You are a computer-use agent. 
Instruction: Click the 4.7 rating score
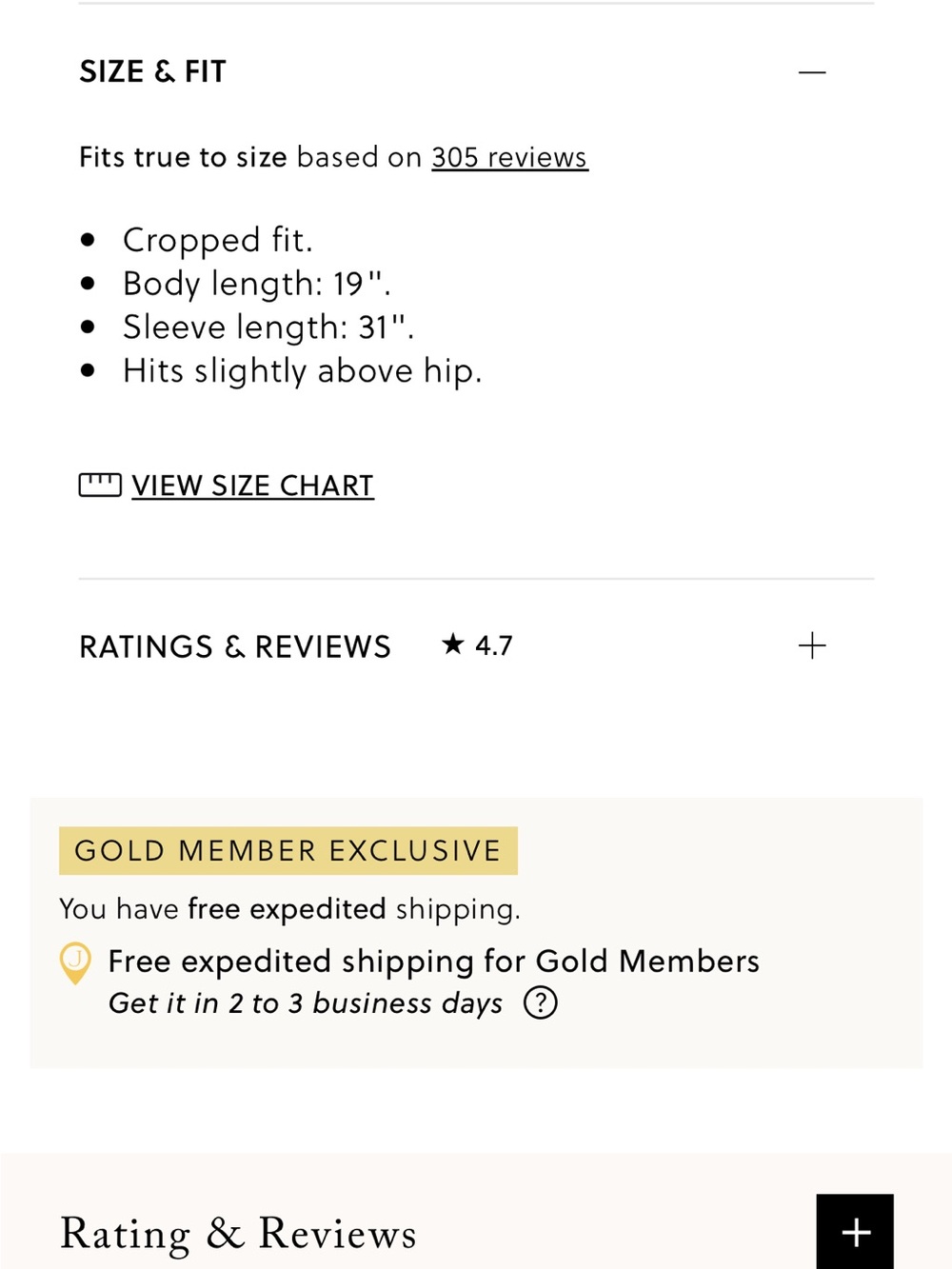[494, 645]
